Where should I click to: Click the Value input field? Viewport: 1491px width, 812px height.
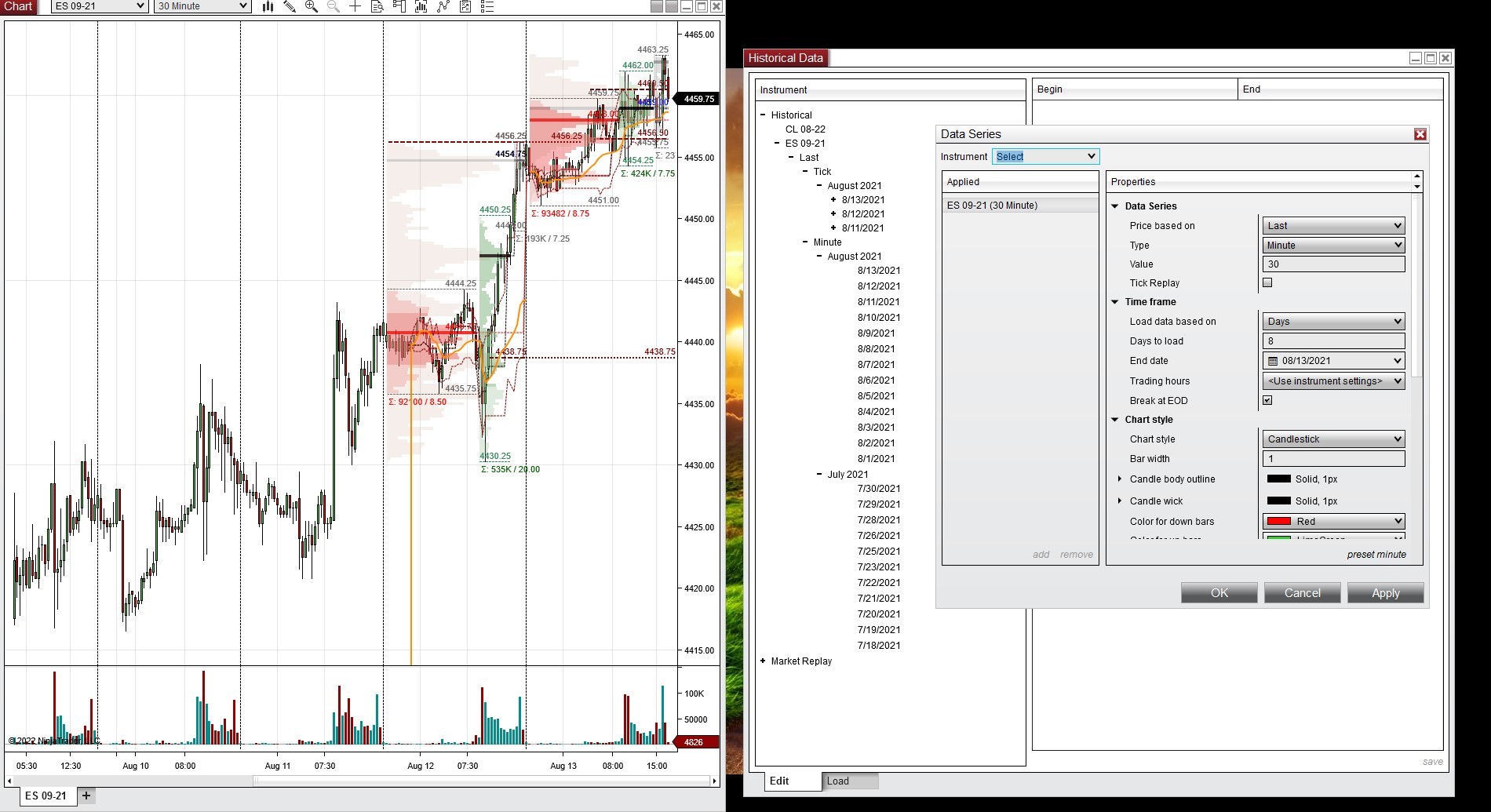[1334, 264]
